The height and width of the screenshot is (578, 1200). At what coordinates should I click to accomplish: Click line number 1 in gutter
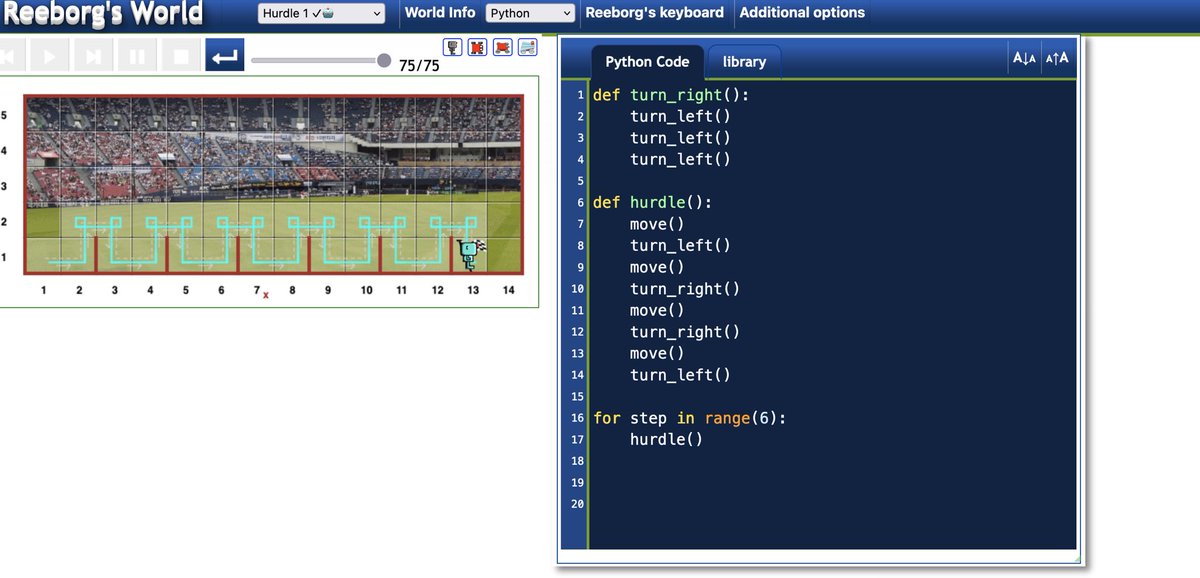(x=580, y=95)
